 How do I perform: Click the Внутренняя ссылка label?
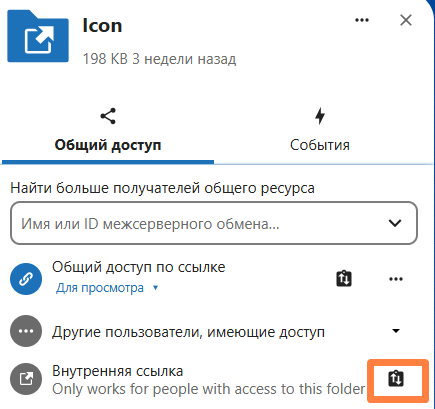coord(118,371)
